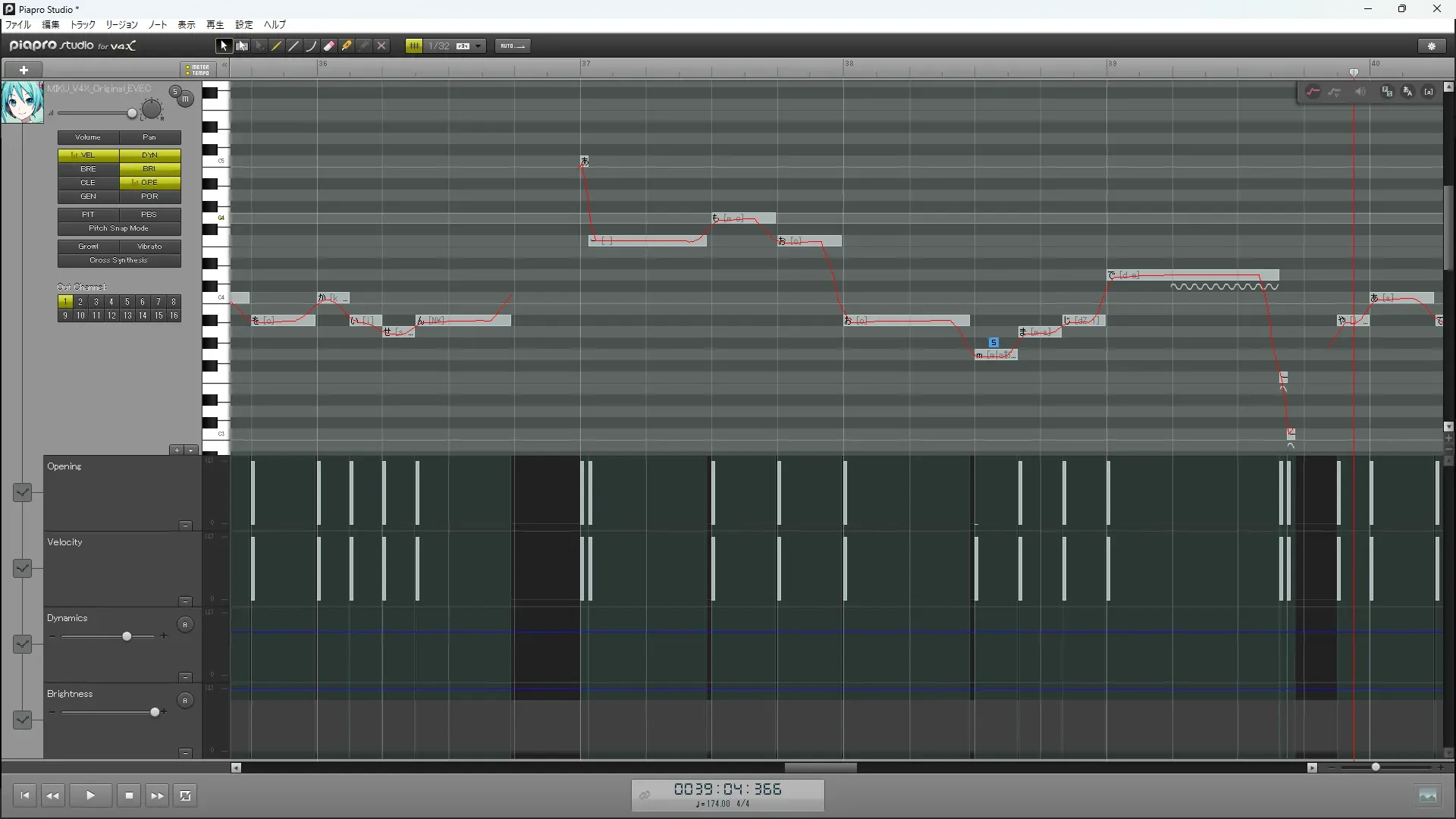1456x819 pixels.
Task: Toggle the pitch curve display icon
Action: (1313, 92)
